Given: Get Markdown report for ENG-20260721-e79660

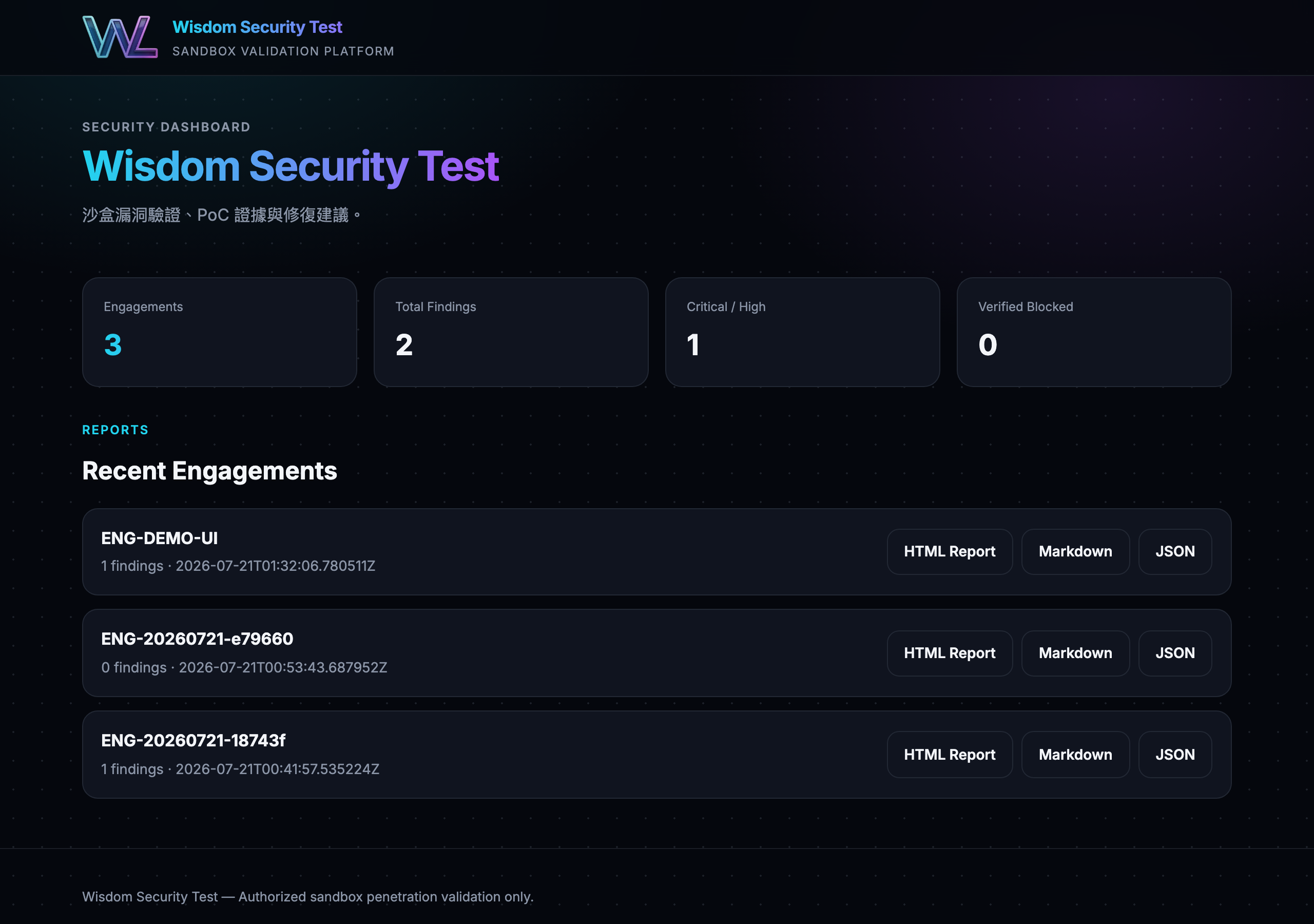Looking at the screenshot, I should (x=1075, y=653).
